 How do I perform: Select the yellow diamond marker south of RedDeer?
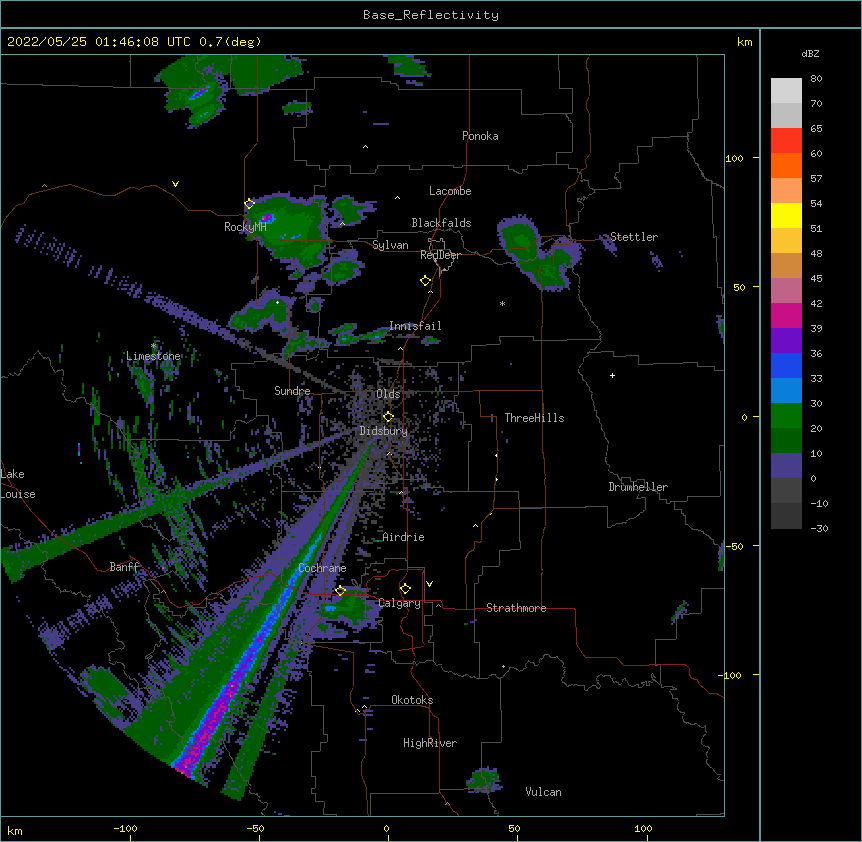tap(426, 281)
